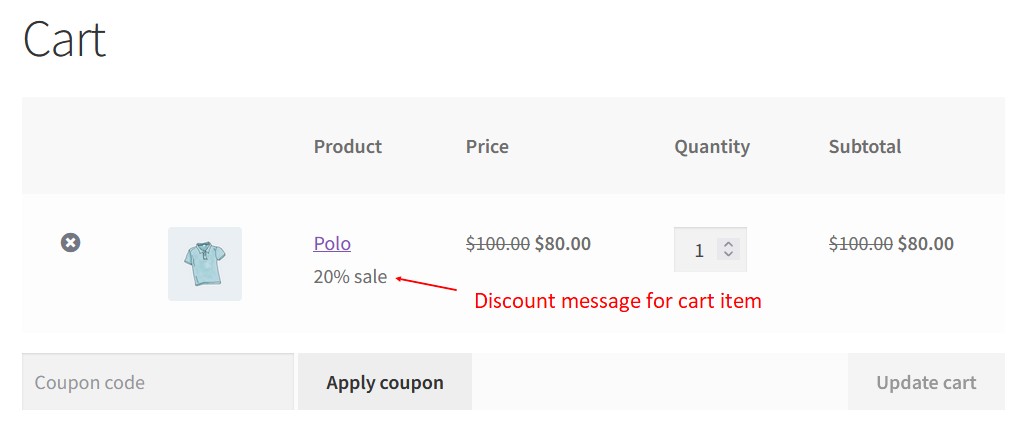Screen dimensions: 1017x441
Task: Click the 20% sale discount message
Action: pos(350,277)
